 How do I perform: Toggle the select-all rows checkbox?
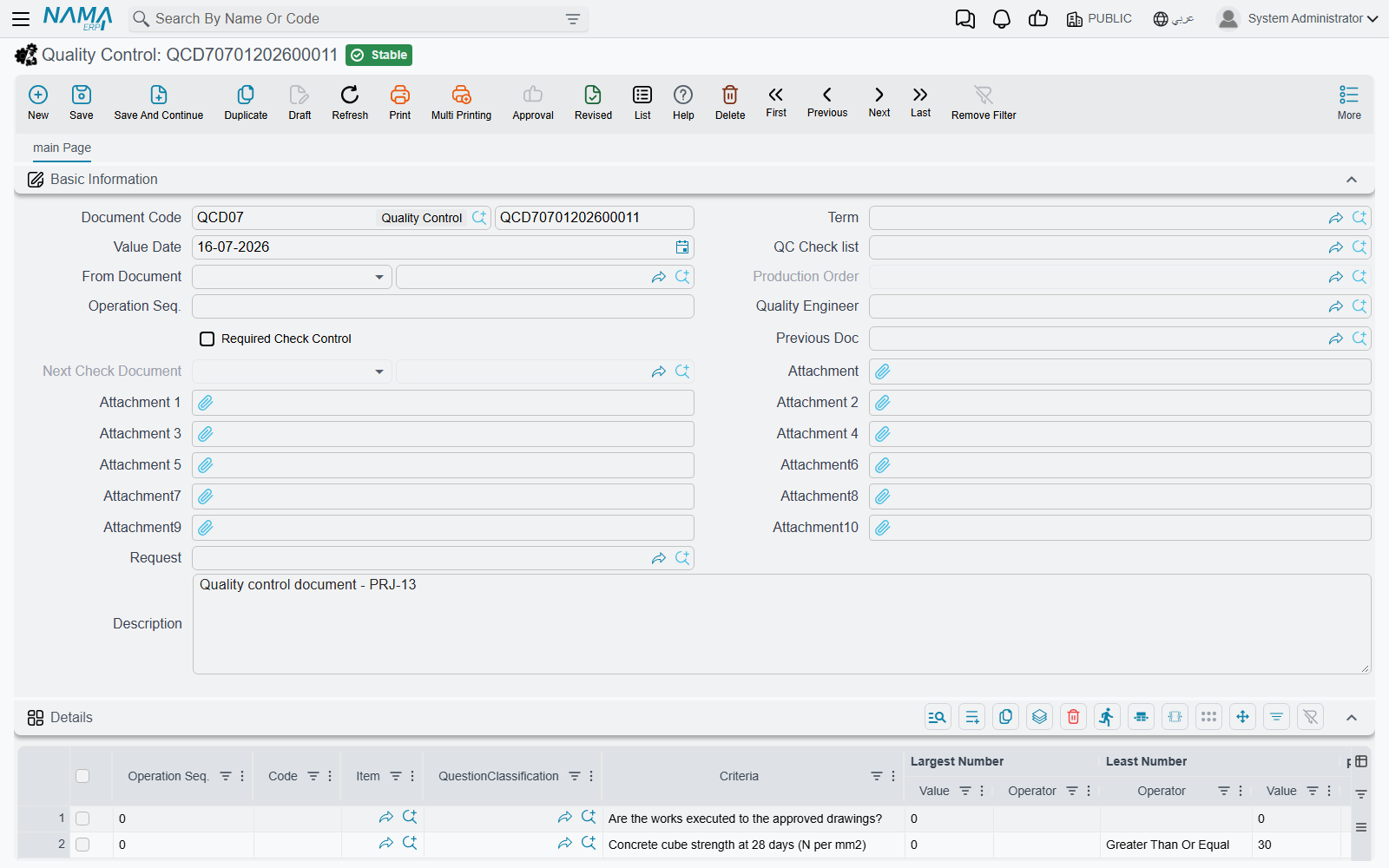click(82, 776)
